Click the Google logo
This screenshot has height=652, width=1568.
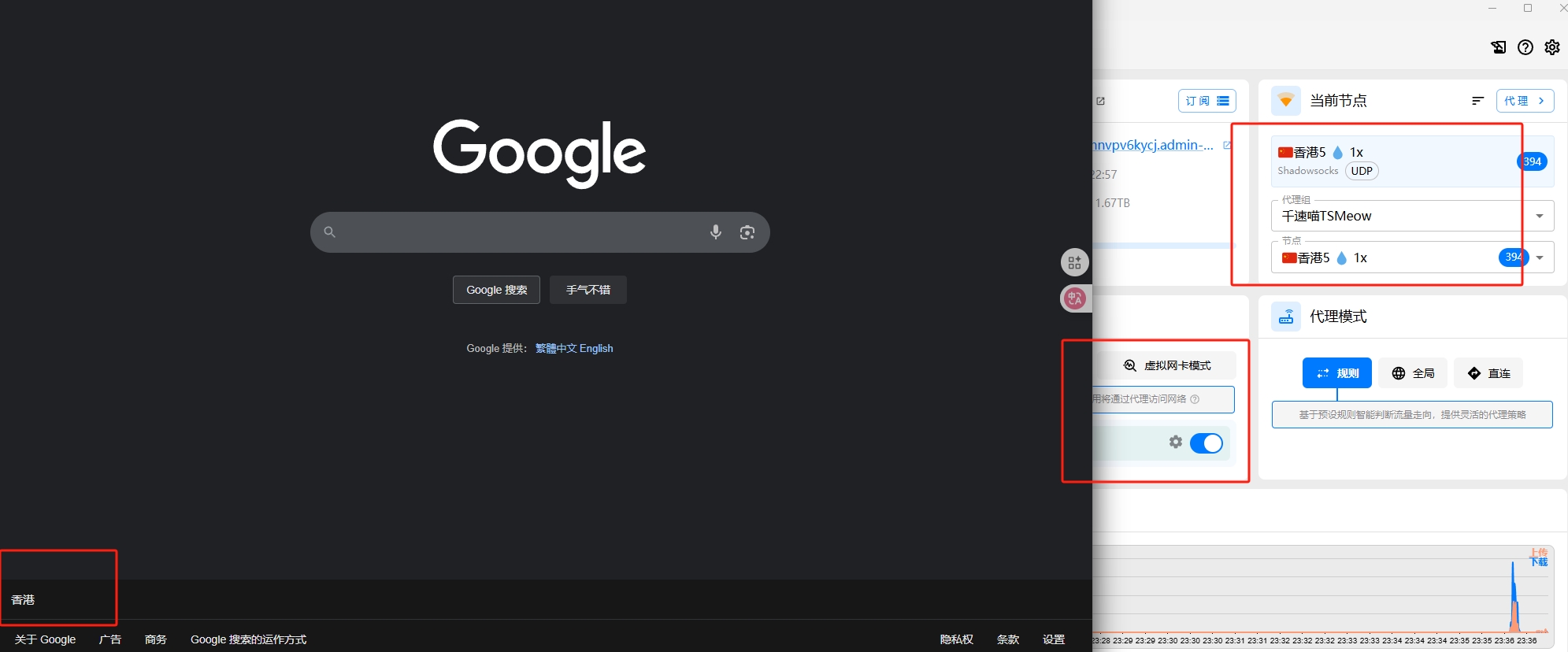pyautogui.click(x=539, y=154)
